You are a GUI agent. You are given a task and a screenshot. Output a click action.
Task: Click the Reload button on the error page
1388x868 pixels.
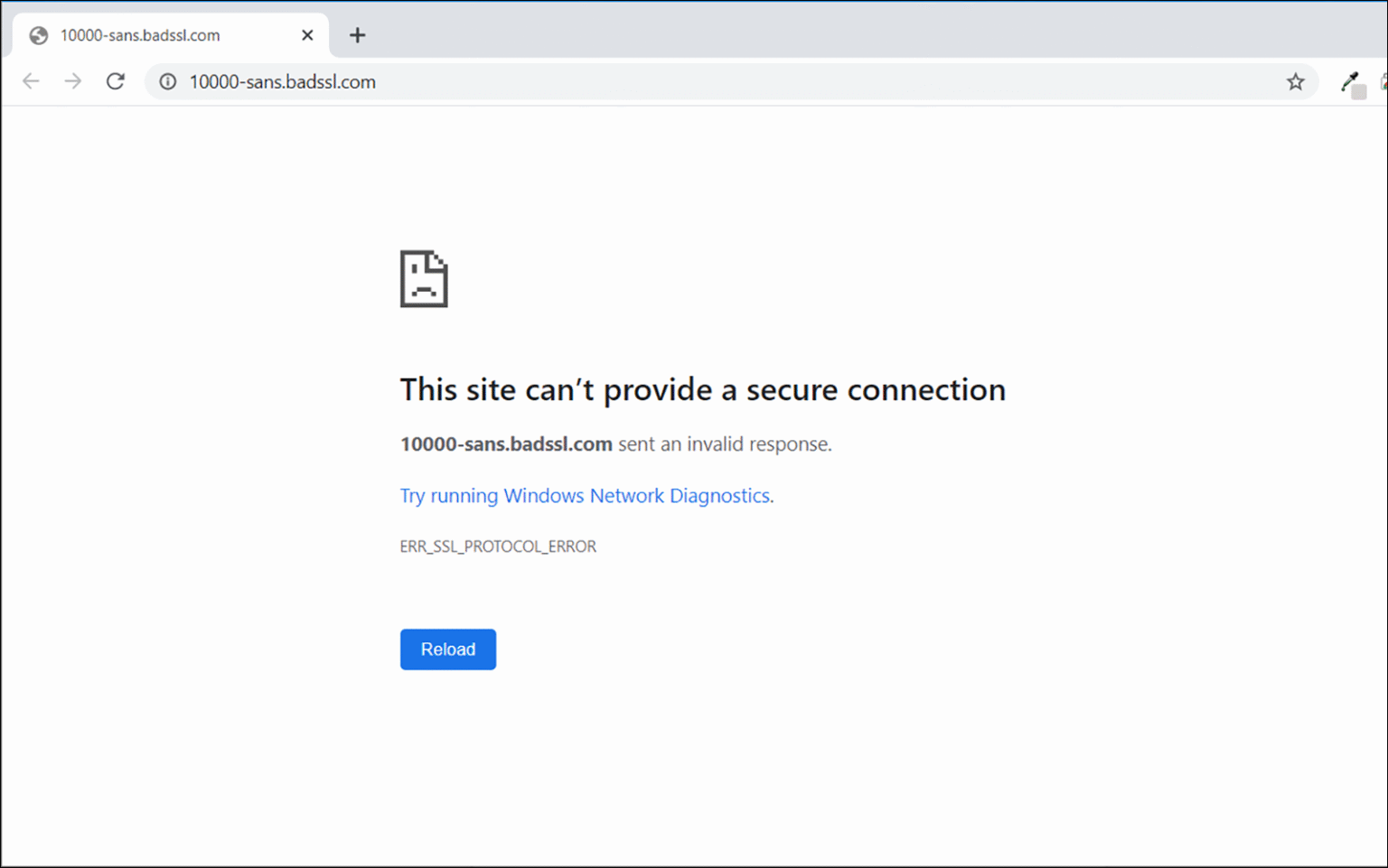(x=447, y=649)
